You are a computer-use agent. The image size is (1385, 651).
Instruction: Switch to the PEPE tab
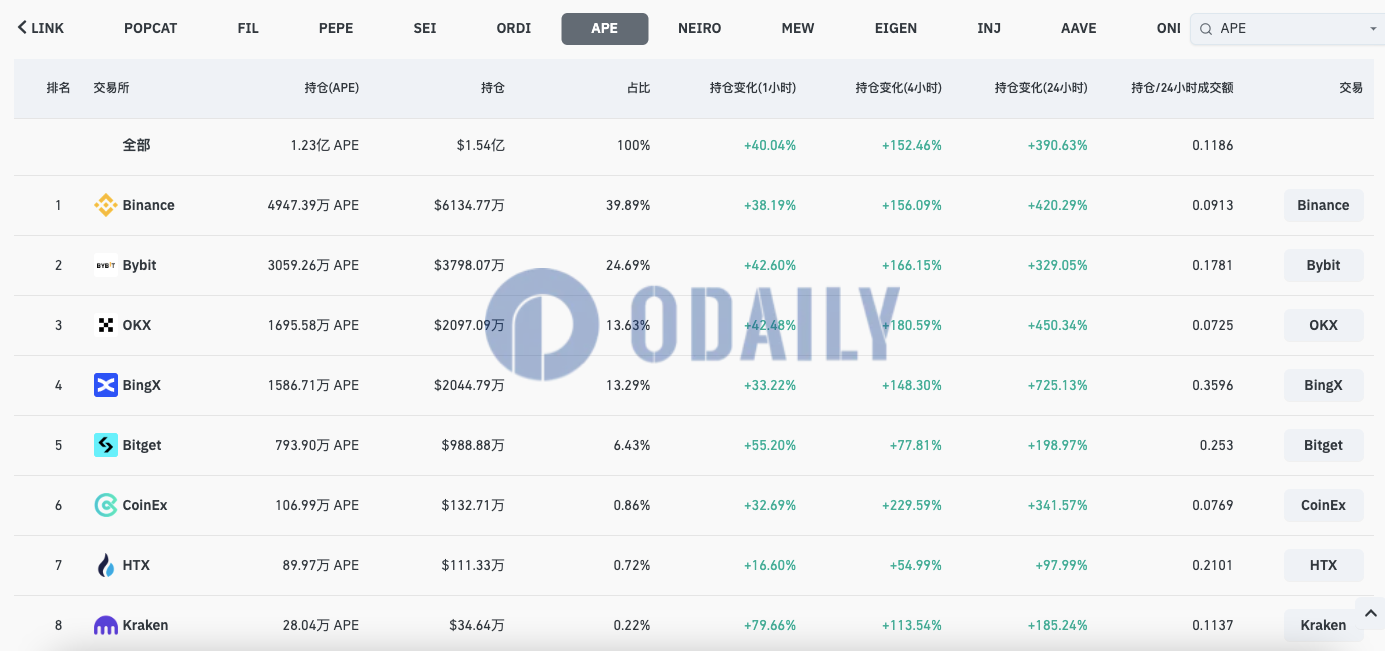tap(336, 28)
